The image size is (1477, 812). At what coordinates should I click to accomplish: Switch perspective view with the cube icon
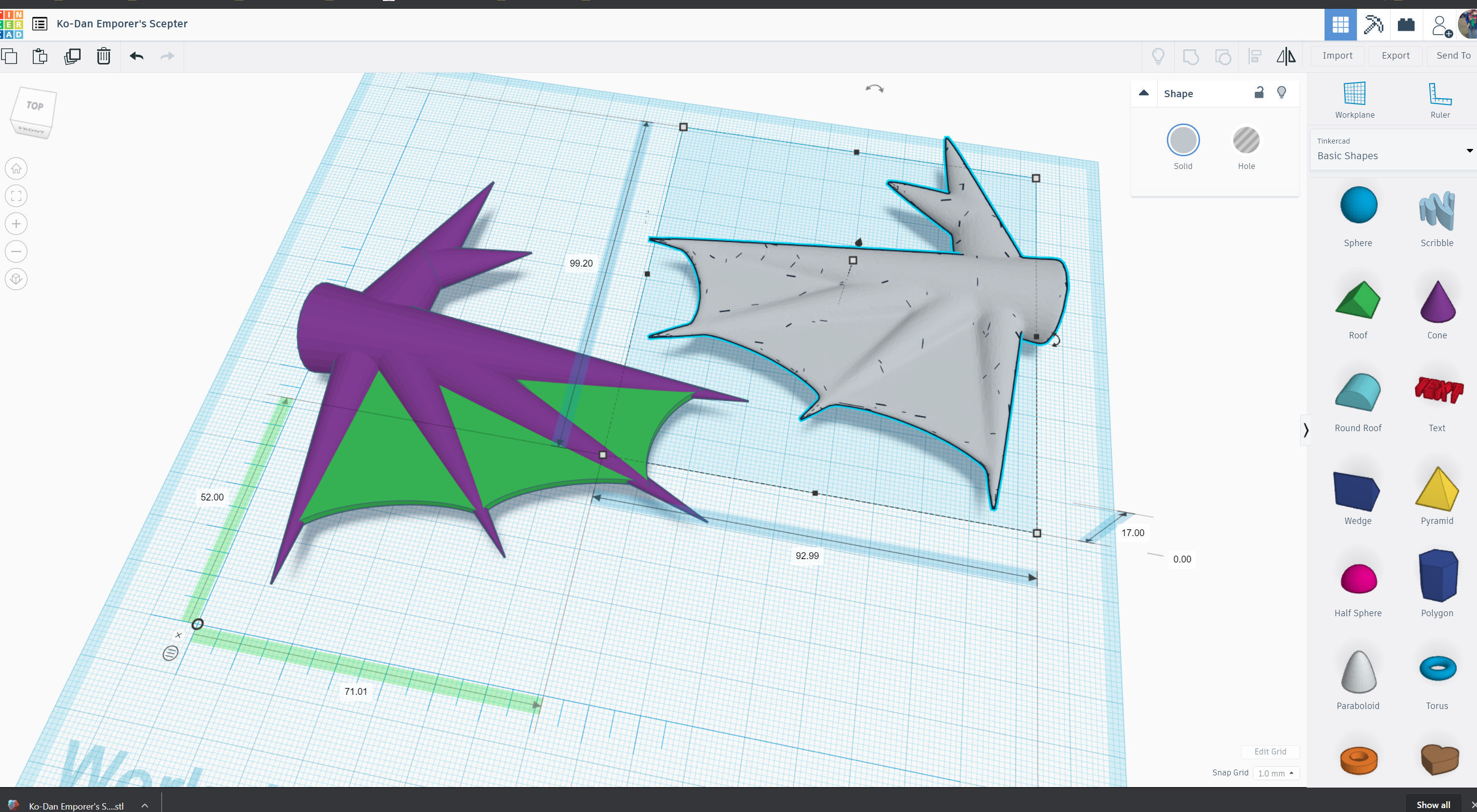[x=16, y=279]
